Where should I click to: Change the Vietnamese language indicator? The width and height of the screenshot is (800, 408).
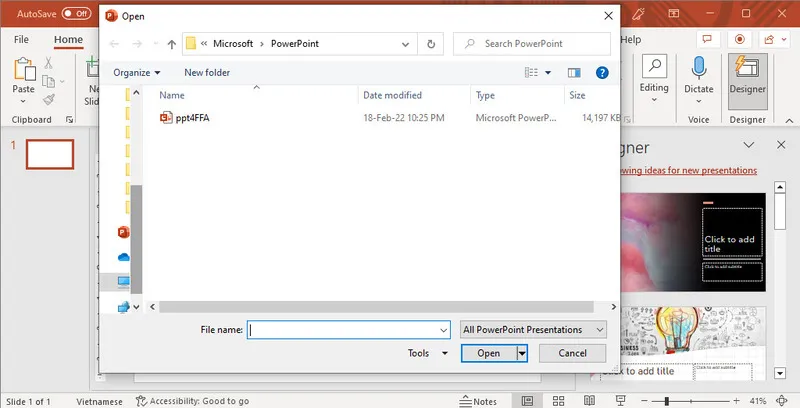coord(99,402)
